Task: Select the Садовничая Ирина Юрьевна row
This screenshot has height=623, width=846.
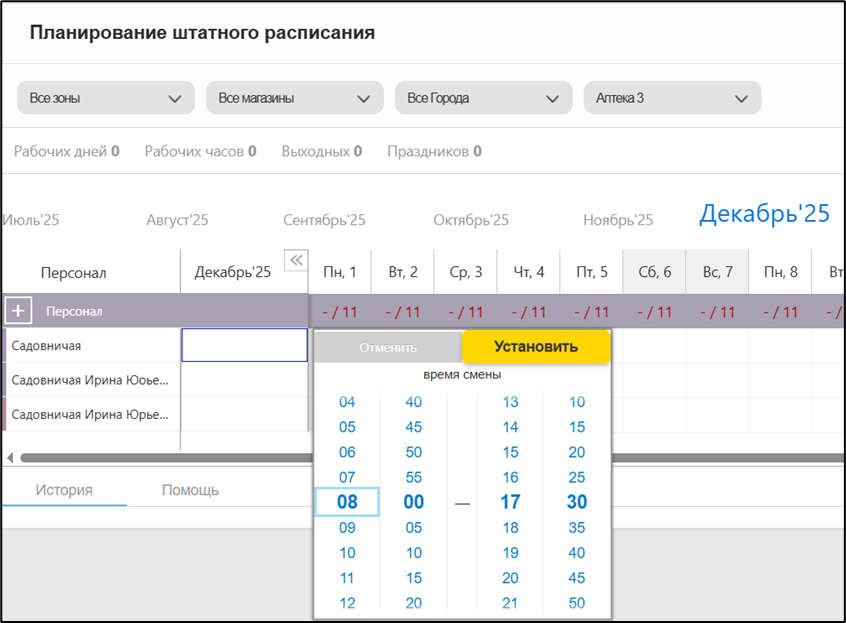Action: [x=90, y=414]
